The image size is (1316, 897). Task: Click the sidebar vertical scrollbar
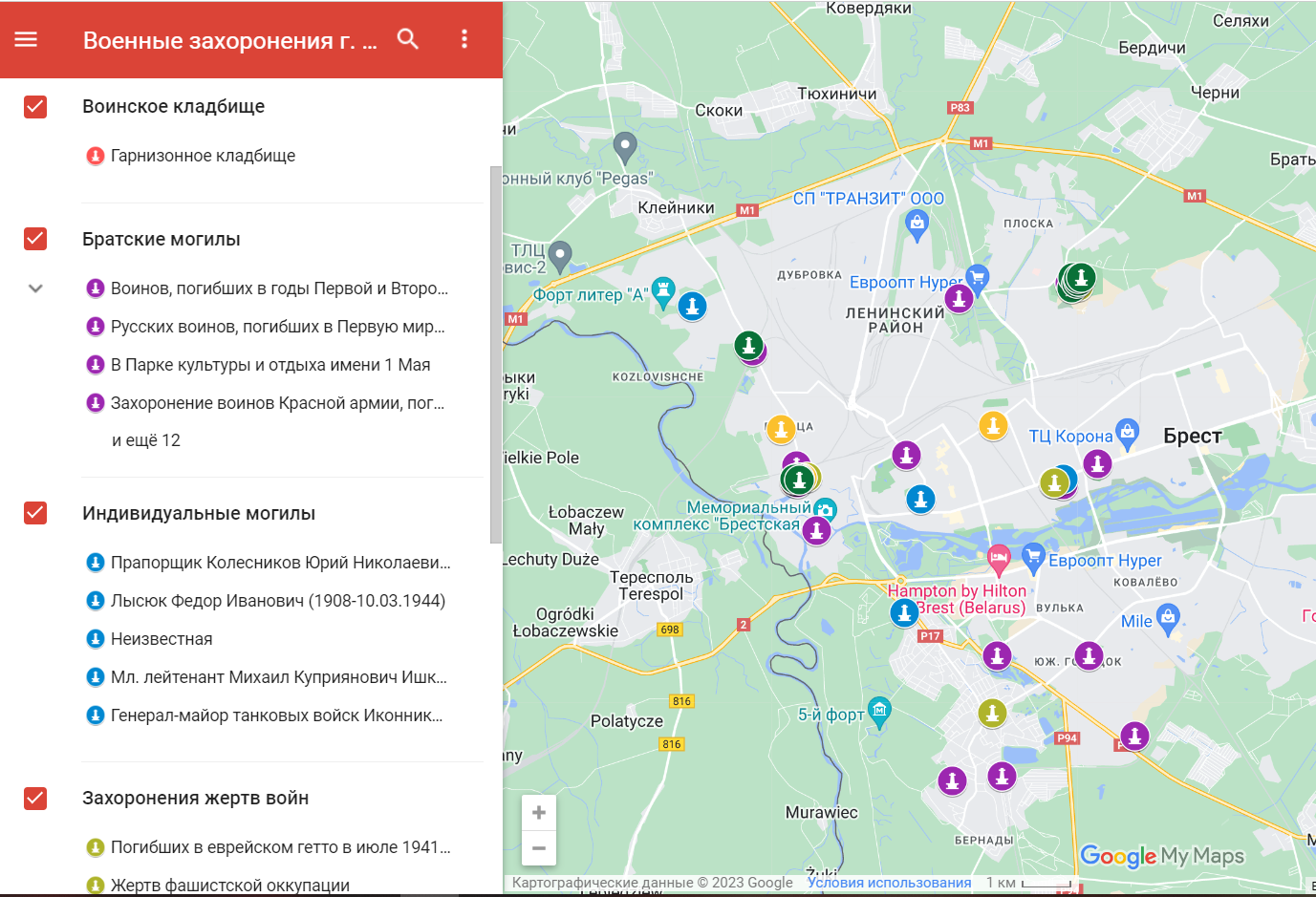(x=495, y=353)
